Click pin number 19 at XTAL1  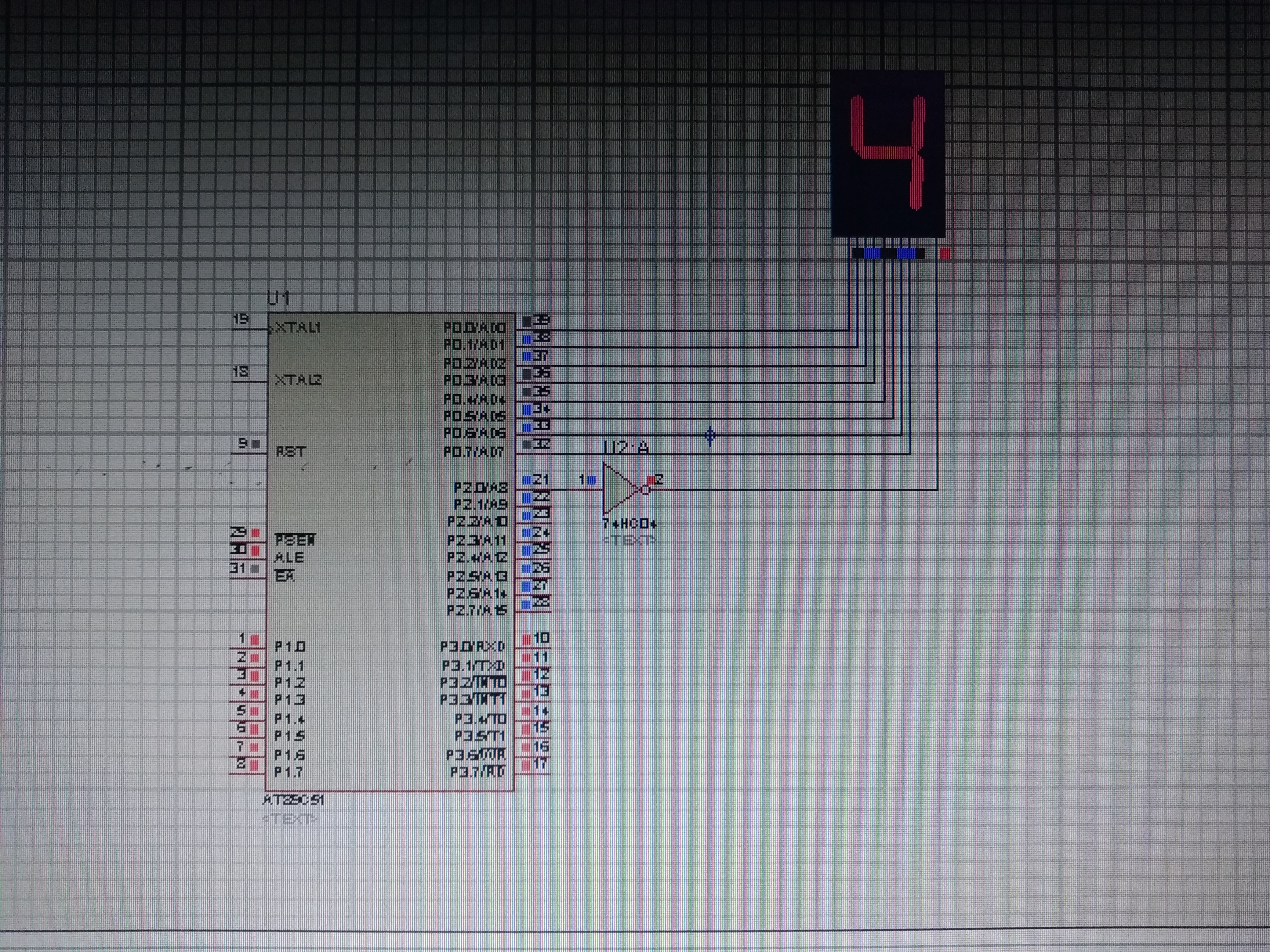(241, 319)
